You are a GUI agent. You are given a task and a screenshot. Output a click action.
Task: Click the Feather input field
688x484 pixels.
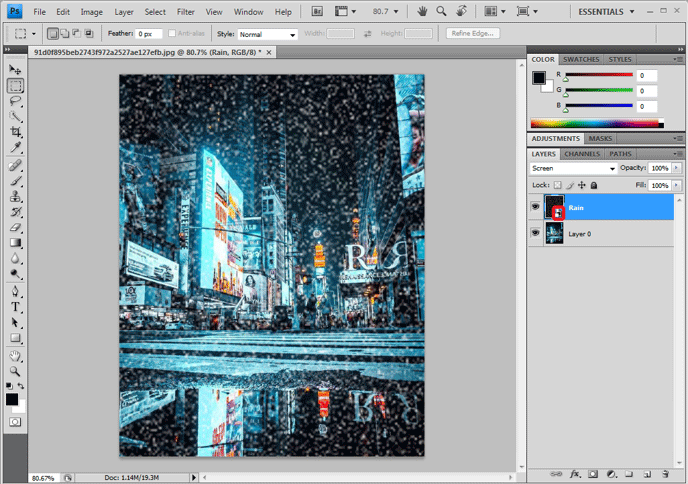tap(150, 34)
